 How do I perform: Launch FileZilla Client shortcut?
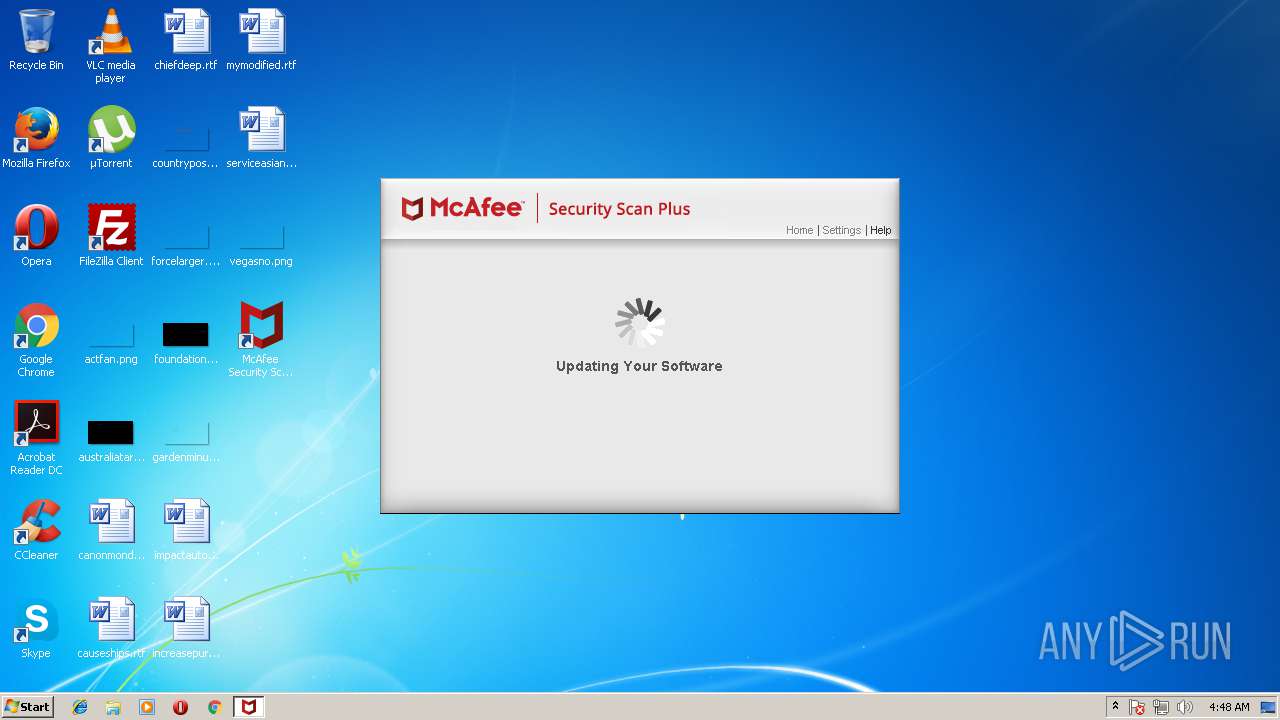[110, 236]
